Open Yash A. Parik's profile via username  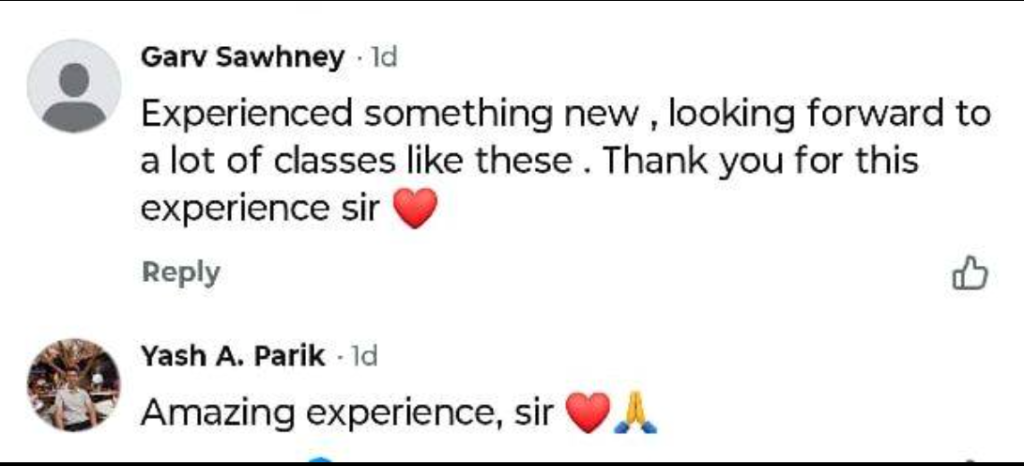click(232, 355)
